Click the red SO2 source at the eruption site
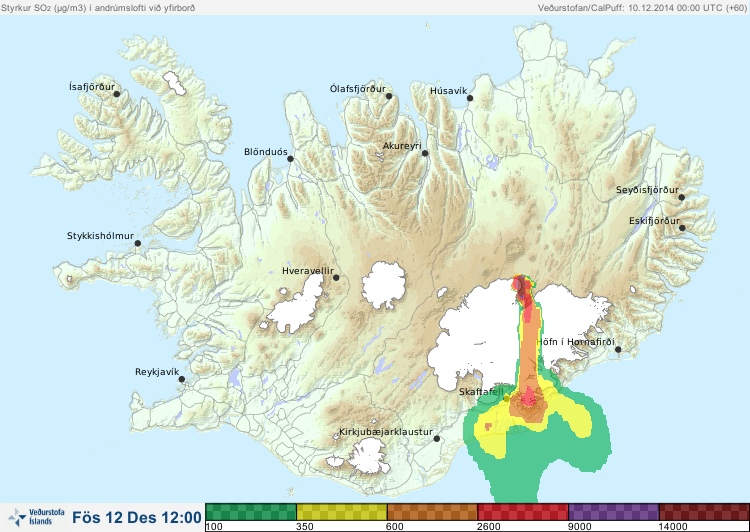Viewport: 750px width, 532px height. pos(521,286)
